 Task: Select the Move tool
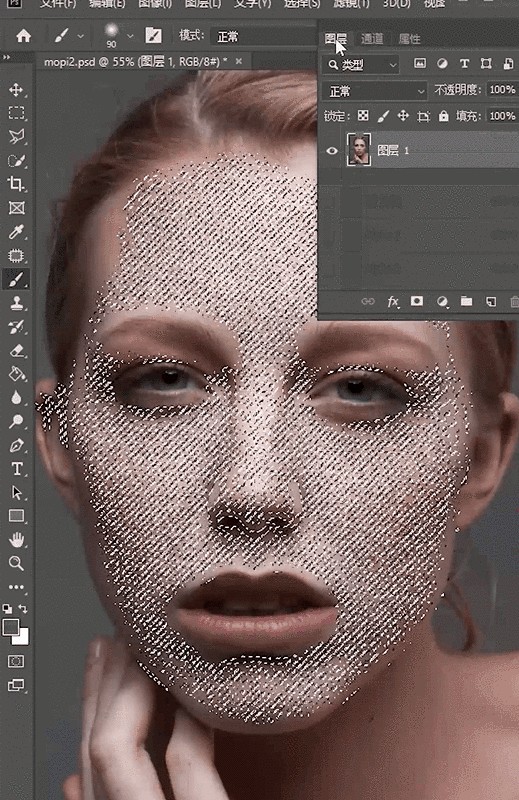click(16, 90)
